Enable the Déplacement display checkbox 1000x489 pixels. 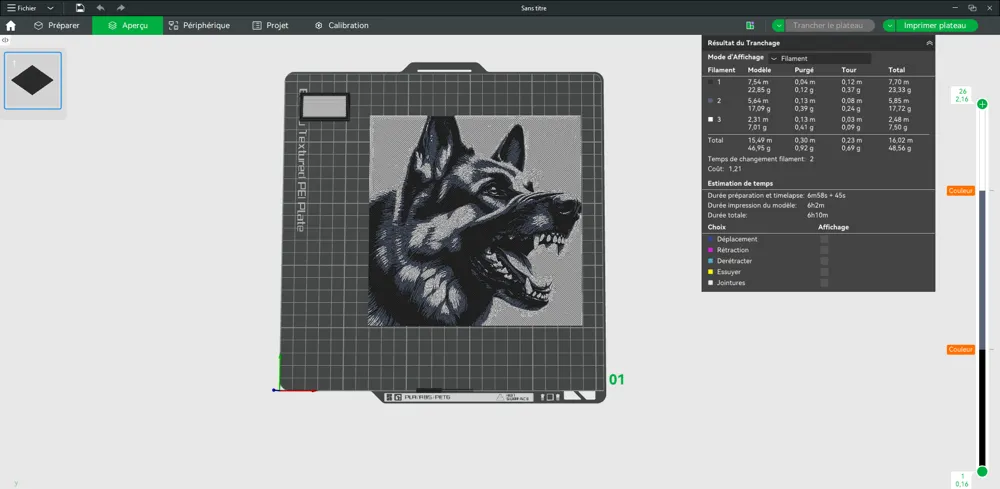824,239
